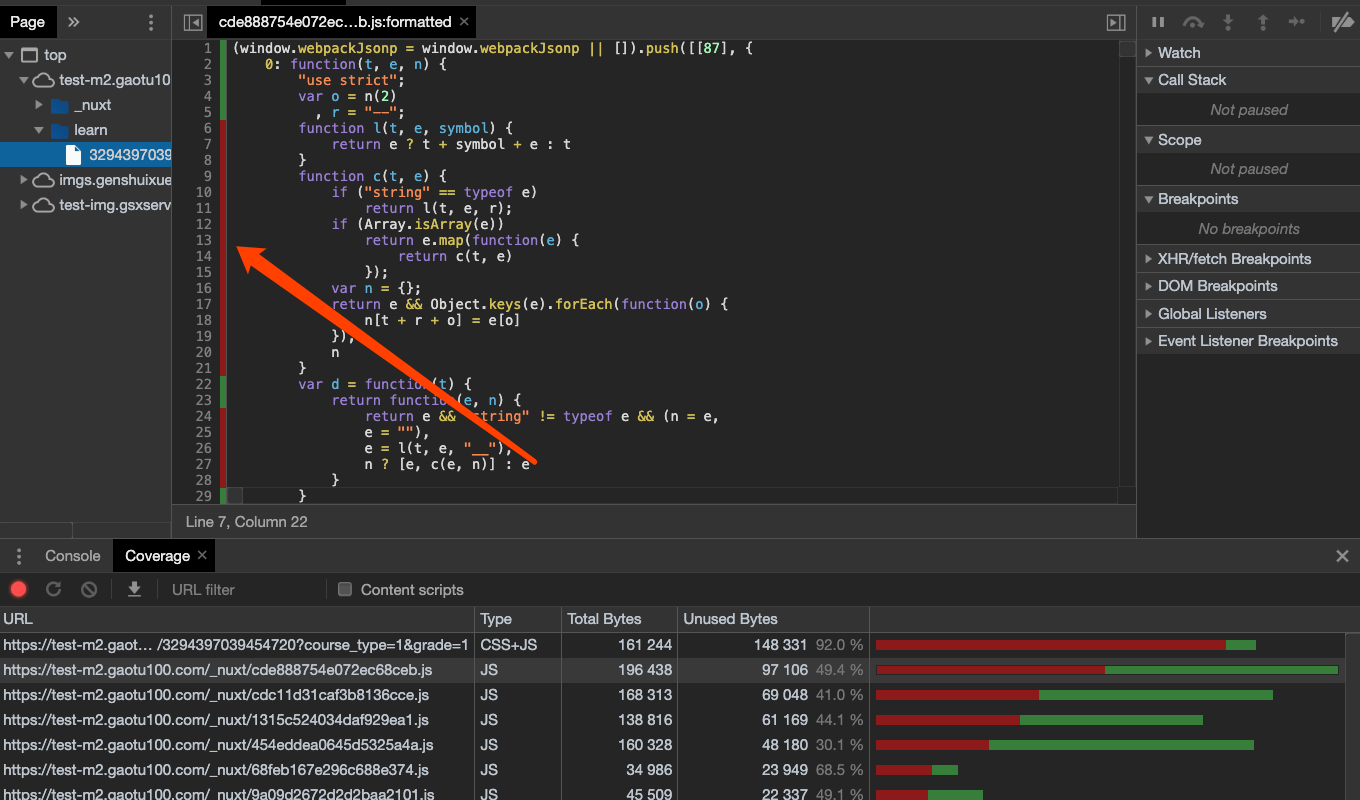Click the Step debugger arrow icon
The image size is (1360, 800).
pyautogui.click(x=1296, y=22)
